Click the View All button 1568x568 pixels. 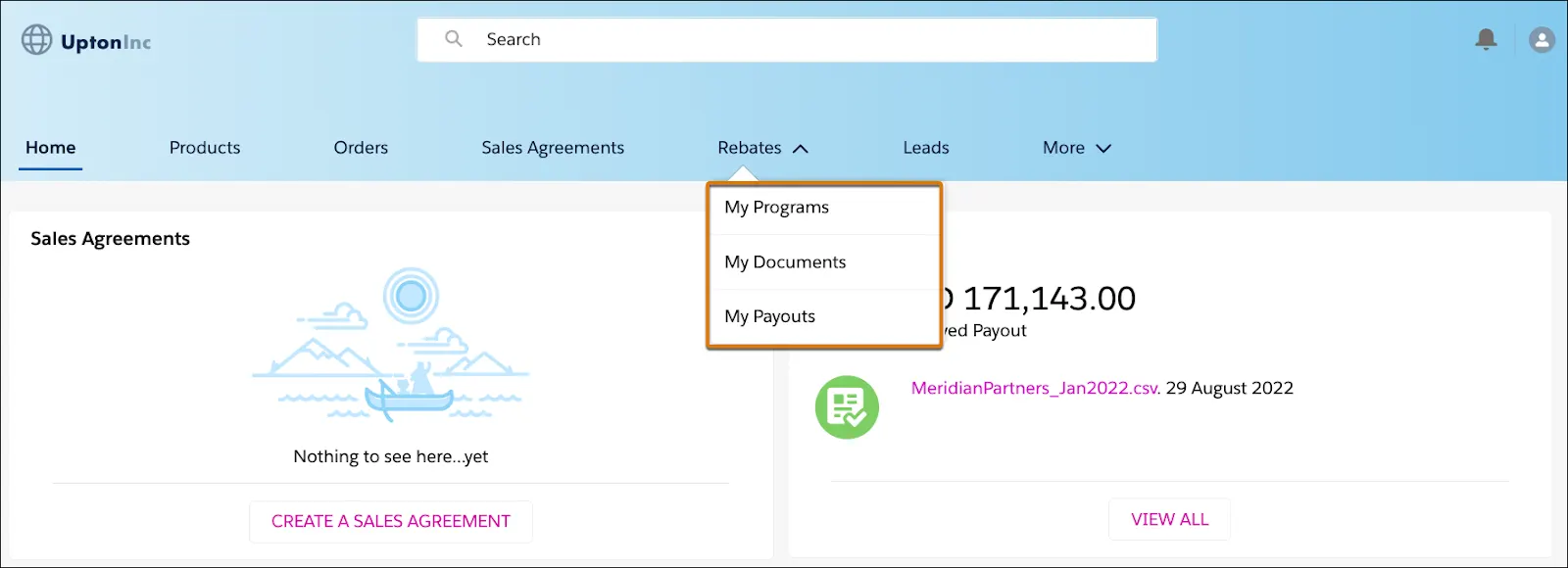click(1169, 519)
